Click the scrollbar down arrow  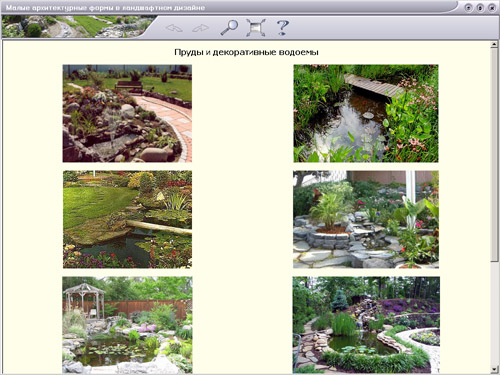click(494, 369)
